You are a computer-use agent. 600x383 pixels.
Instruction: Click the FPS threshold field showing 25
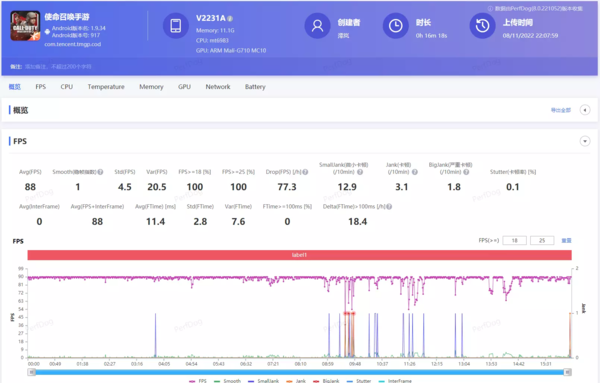coord(542,241)
